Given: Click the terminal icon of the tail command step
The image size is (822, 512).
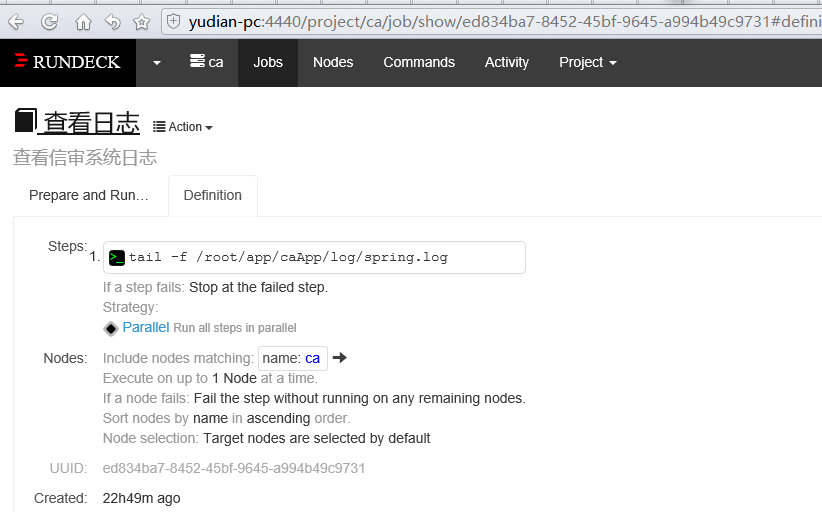Looking at the screenshot, I should click(117, 257).
